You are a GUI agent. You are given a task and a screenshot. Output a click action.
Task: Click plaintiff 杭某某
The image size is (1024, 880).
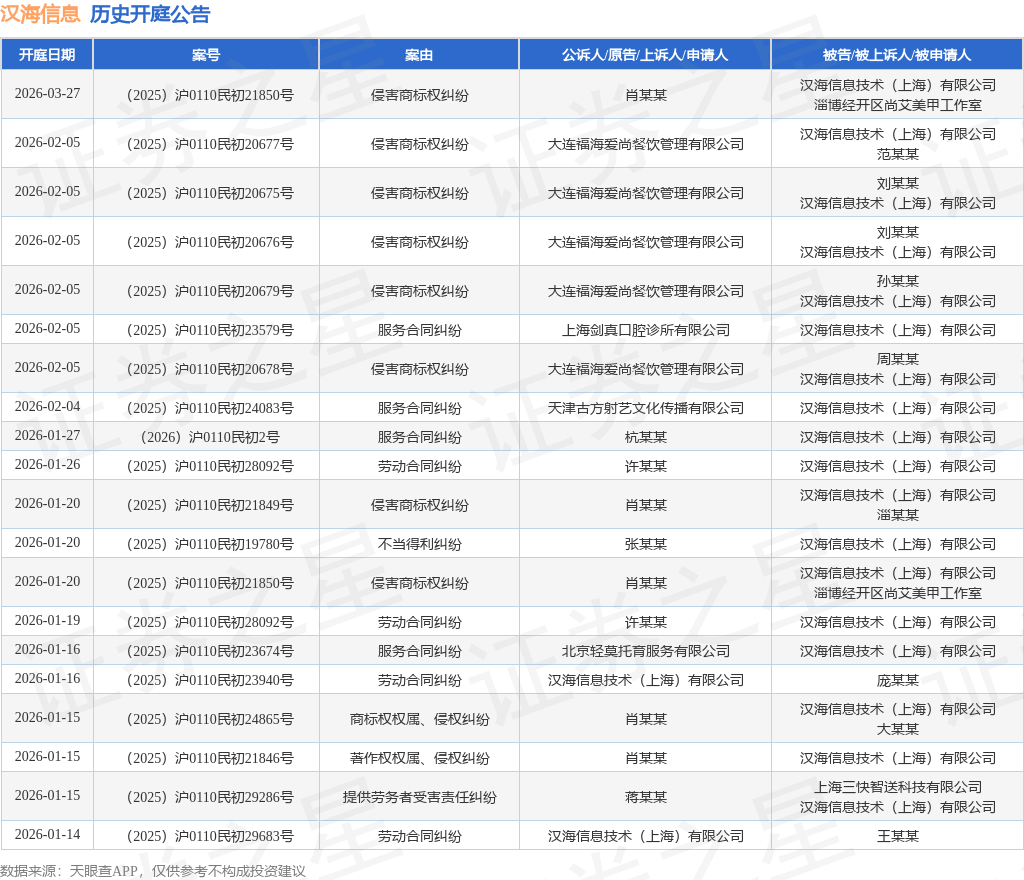(x=646, y=437)
